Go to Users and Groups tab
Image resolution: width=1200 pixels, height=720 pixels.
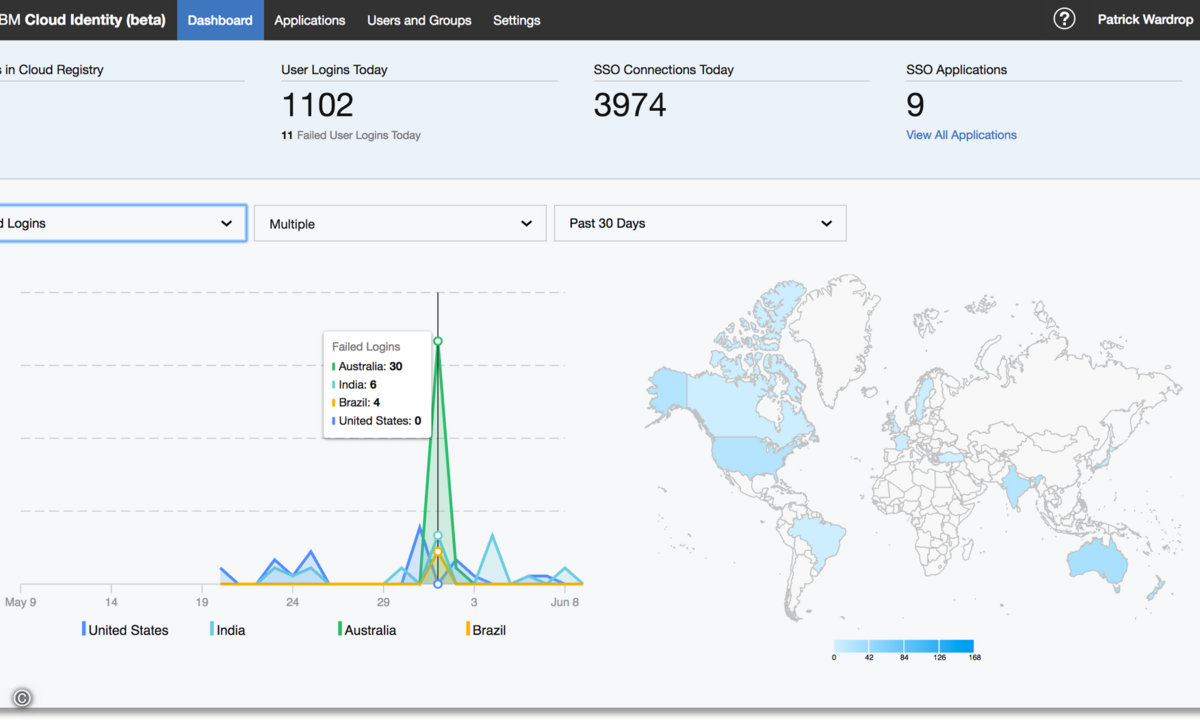coord(419,20)
